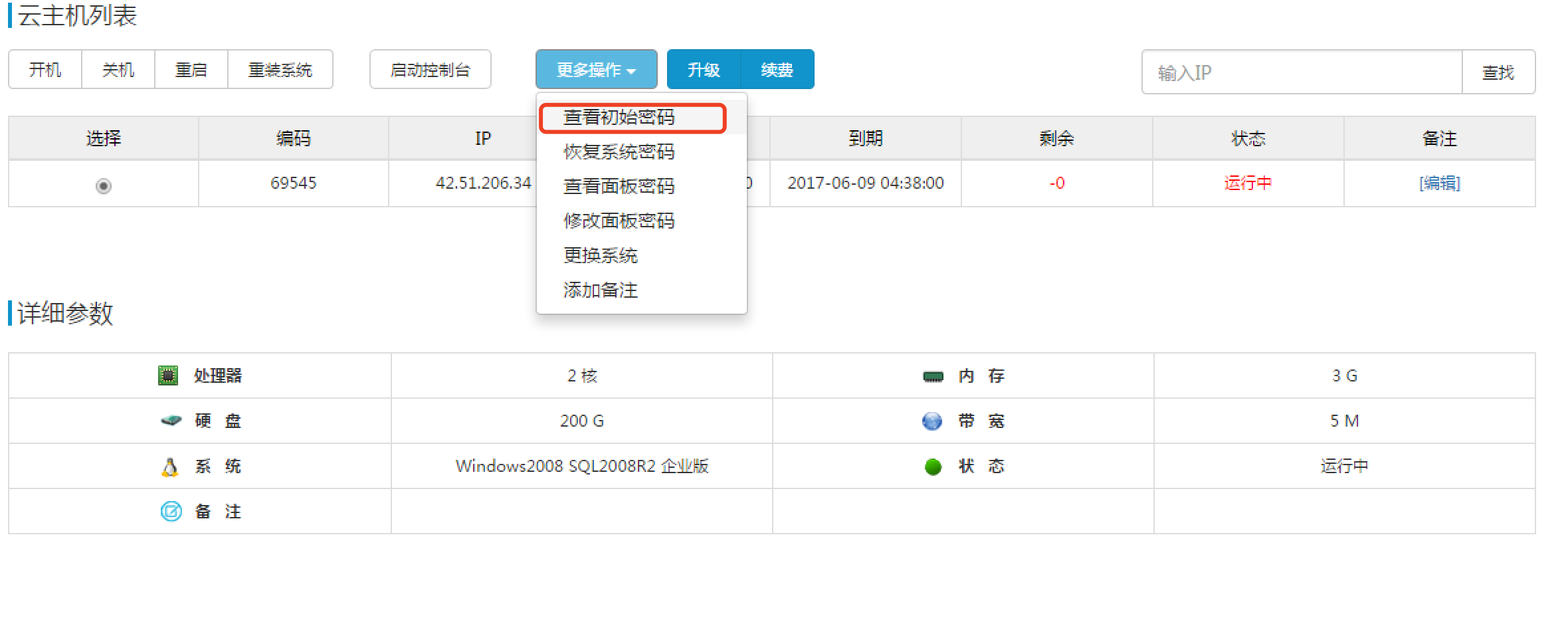Viewport: 1568px width, 630px height.
Task: Click the 详细参数 section heading
Action: click(65, 313)
